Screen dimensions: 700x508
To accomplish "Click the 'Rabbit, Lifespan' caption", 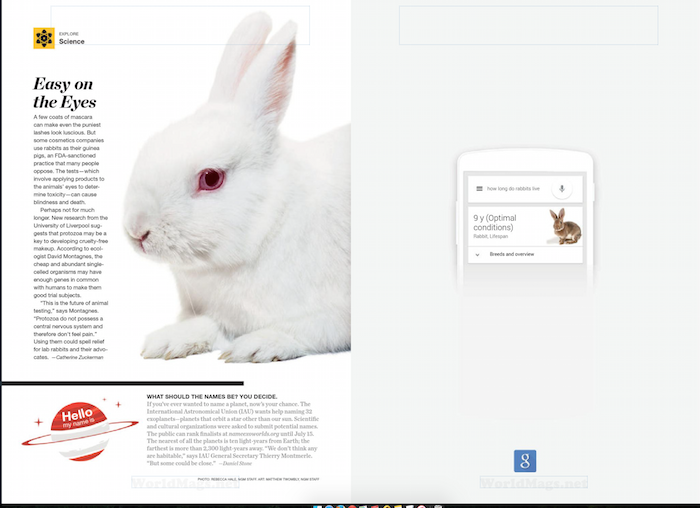I will click(491, 237).
